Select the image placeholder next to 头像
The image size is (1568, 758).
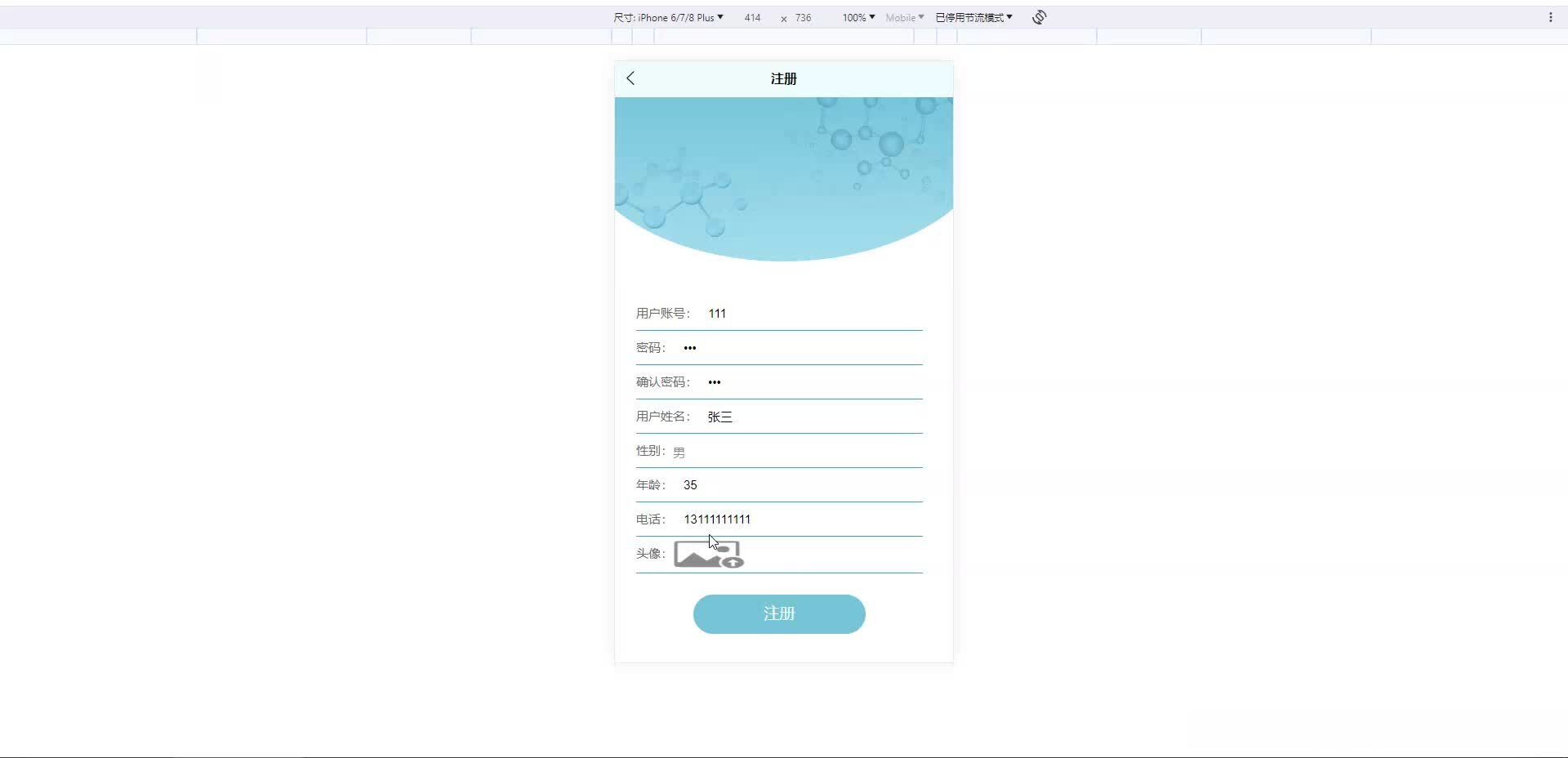click(707, 554)
